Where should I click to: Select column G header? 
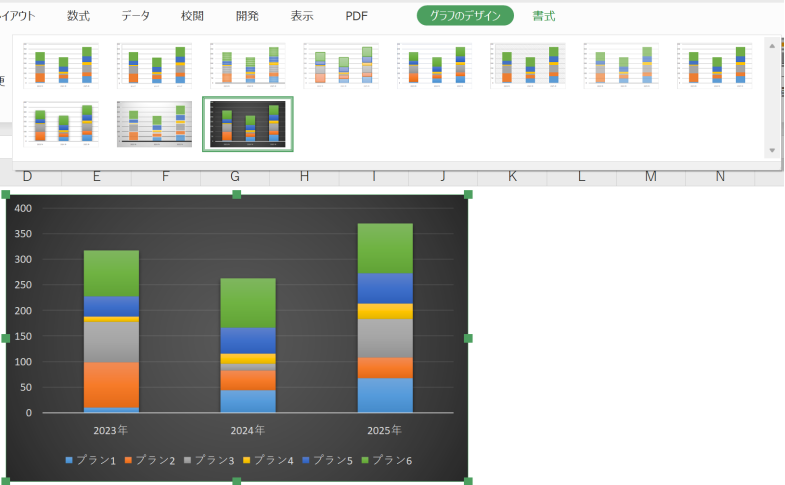pos(235,176)
